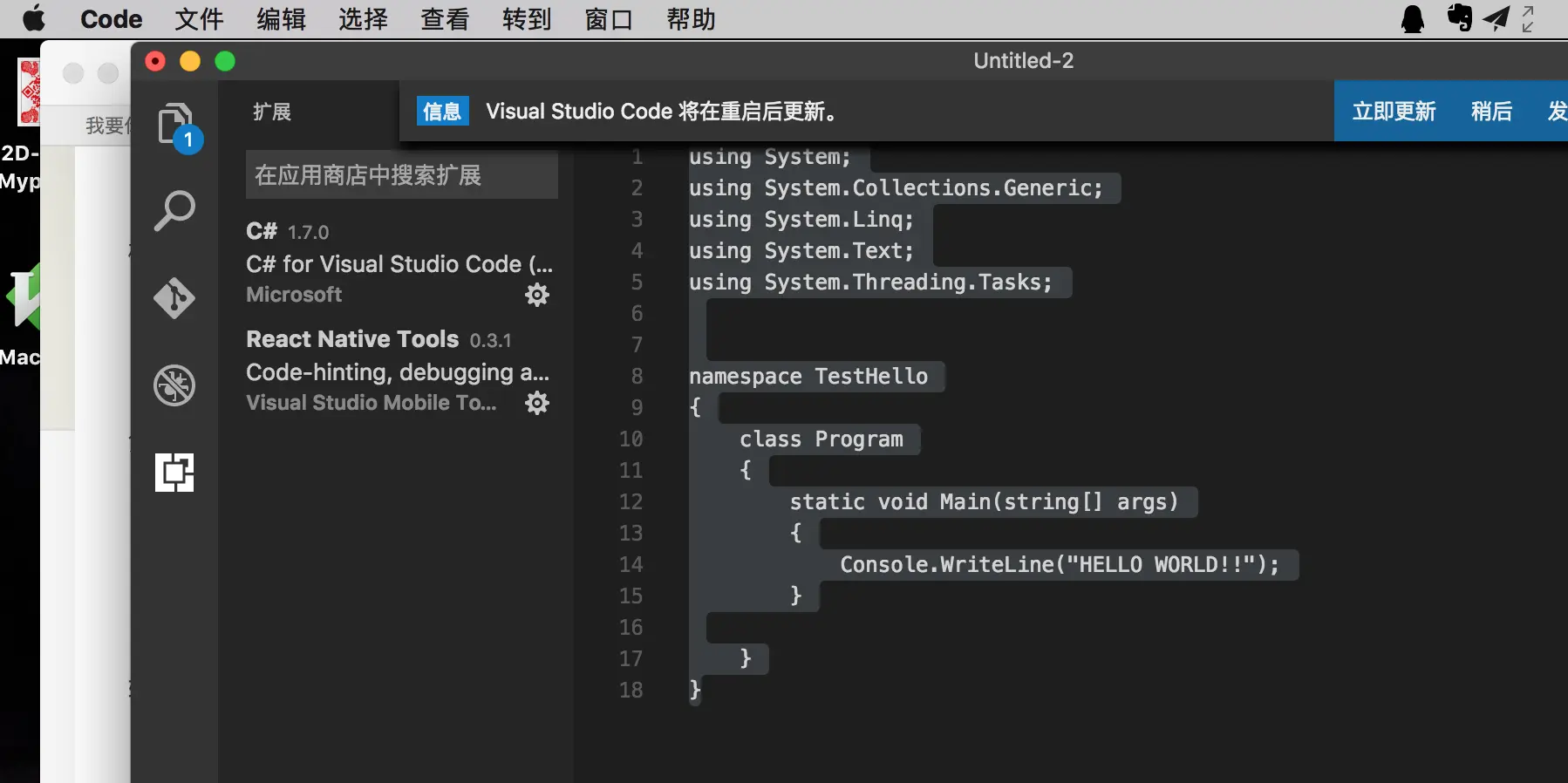Viewport: 1568px width, 783px height.
Task: Open the Code application menu
Action: [x=111, y=18]
